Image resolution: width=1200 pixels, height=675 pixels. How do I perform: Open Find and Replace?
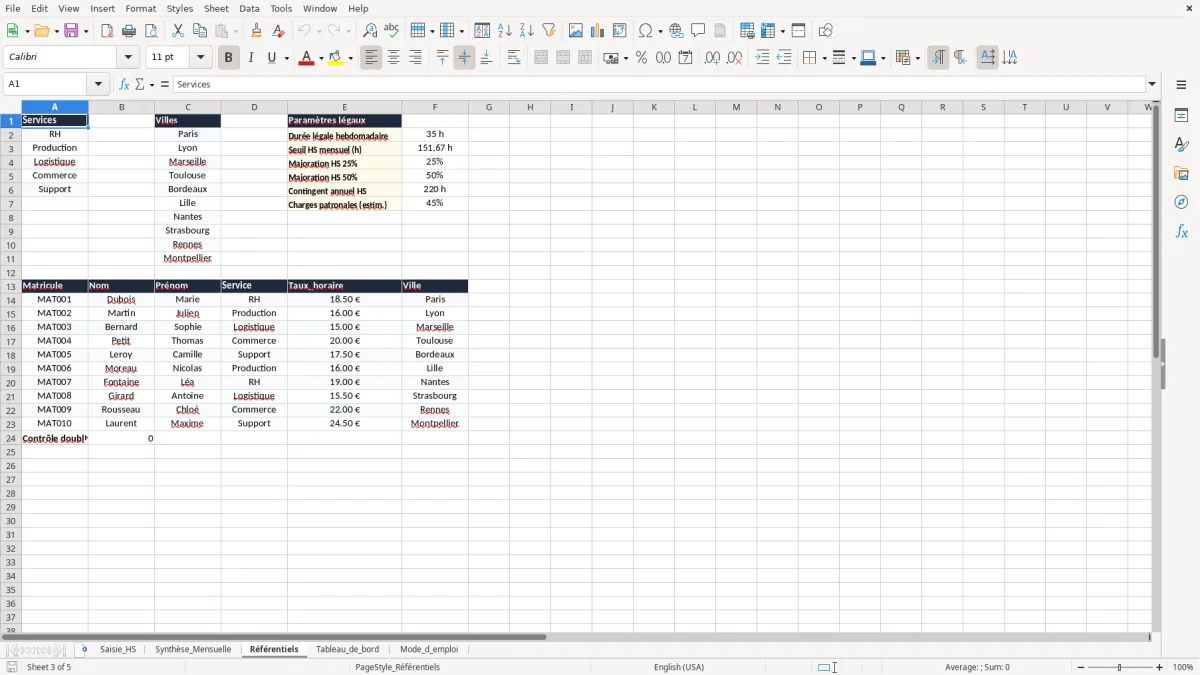pyautogui.click(x=370, y=31)
